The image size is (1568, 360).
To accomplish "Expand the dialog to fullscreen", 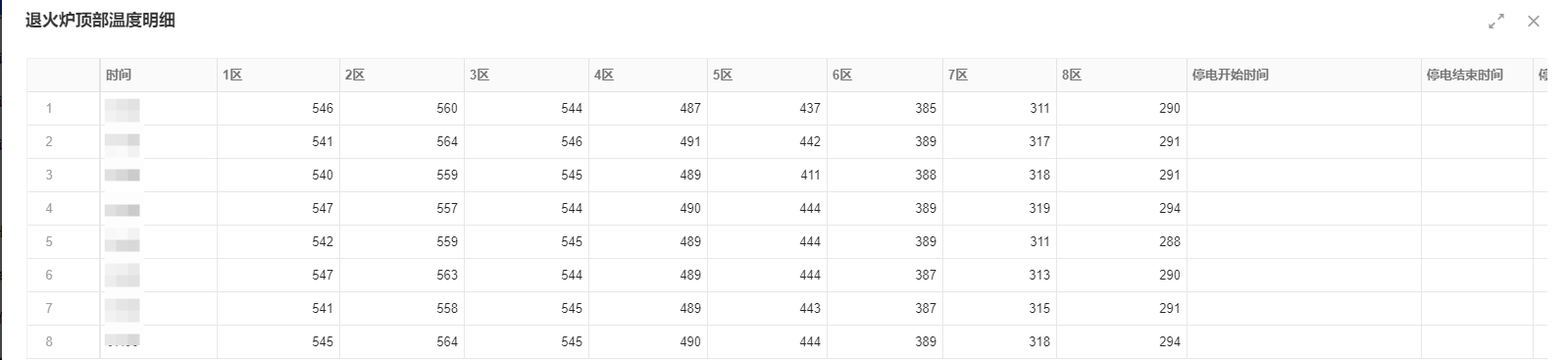I will coord(1496,22).
